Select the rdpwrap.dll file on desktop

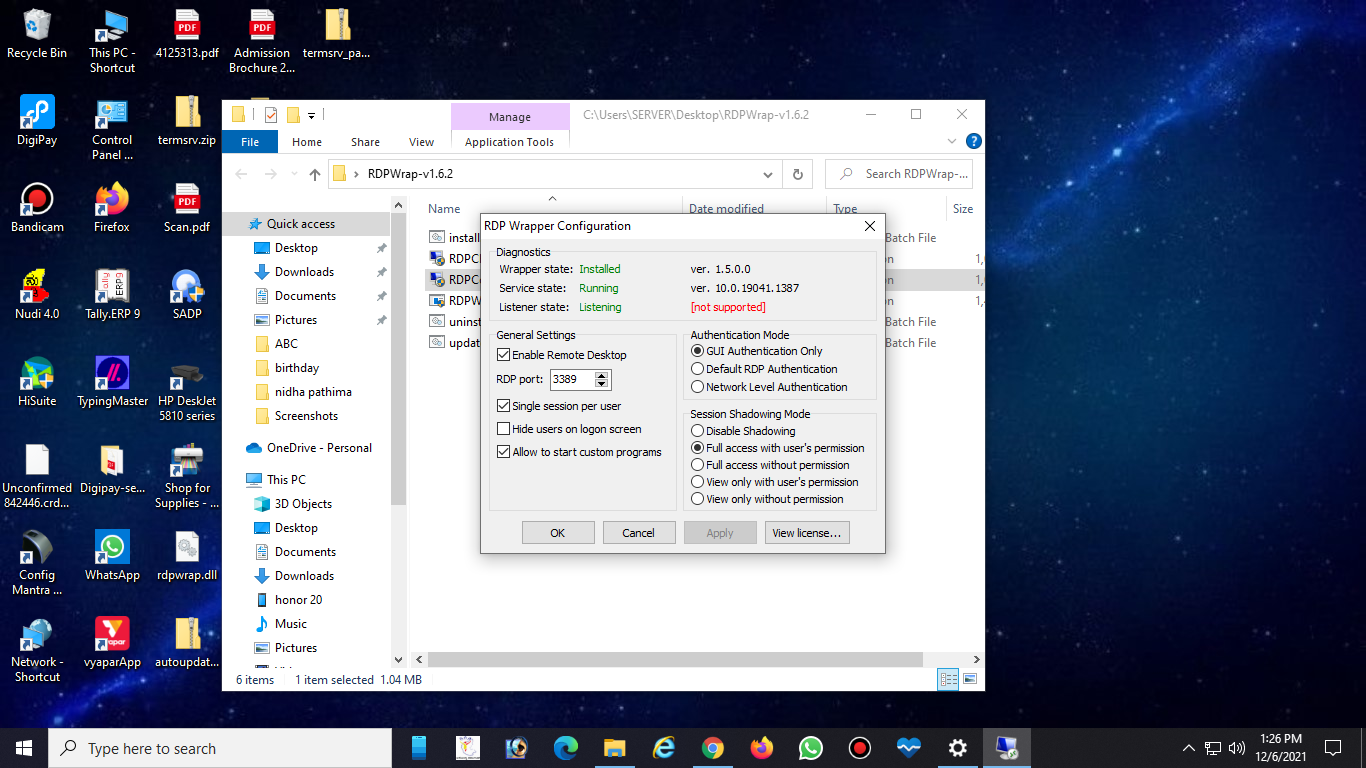187,555
